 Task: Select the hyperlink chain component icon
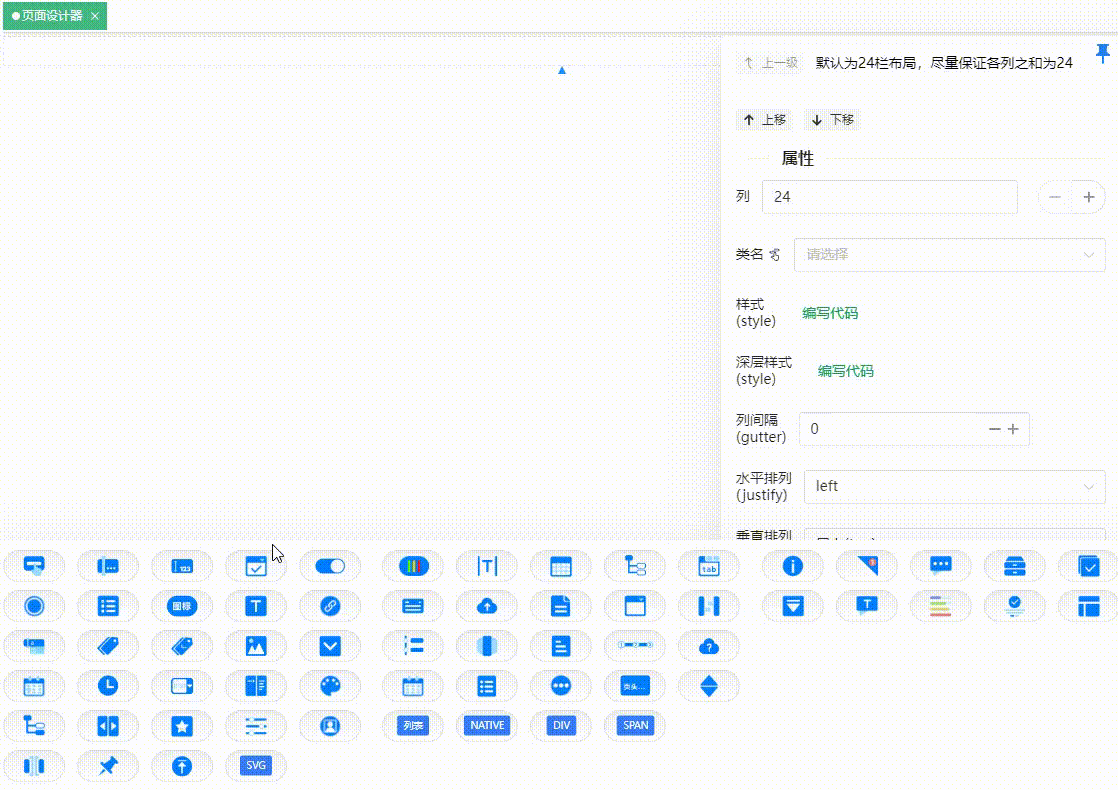pyautogui.click(x=330, y=605)
